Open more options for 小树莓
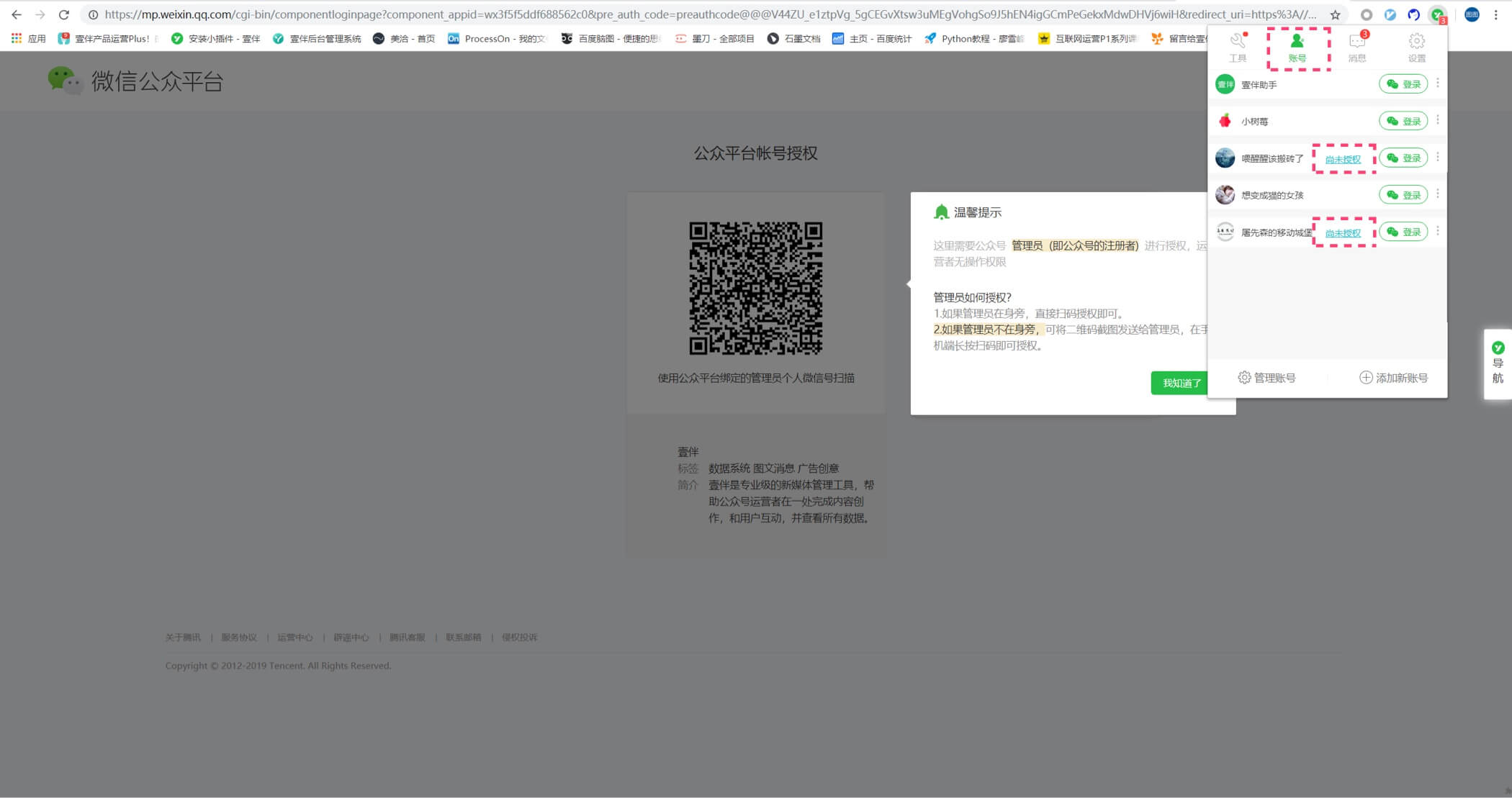 pyautogui.click(x=1438, y=120)
